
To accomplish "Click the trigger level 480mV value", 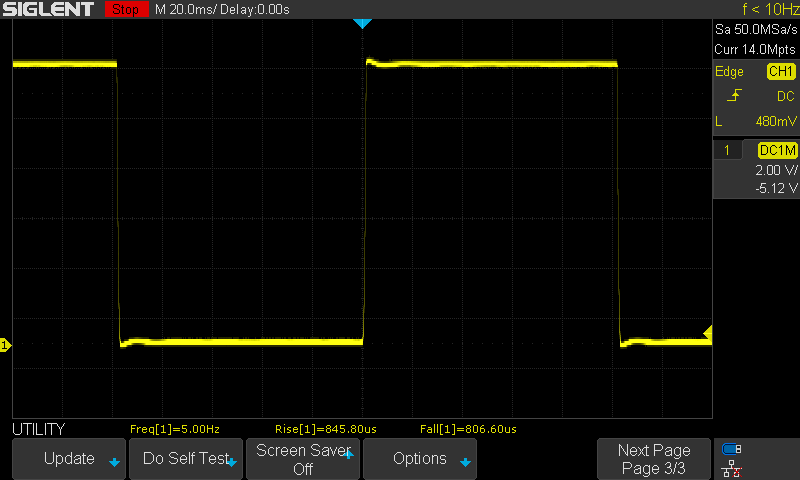I will [x=776, y=121].
